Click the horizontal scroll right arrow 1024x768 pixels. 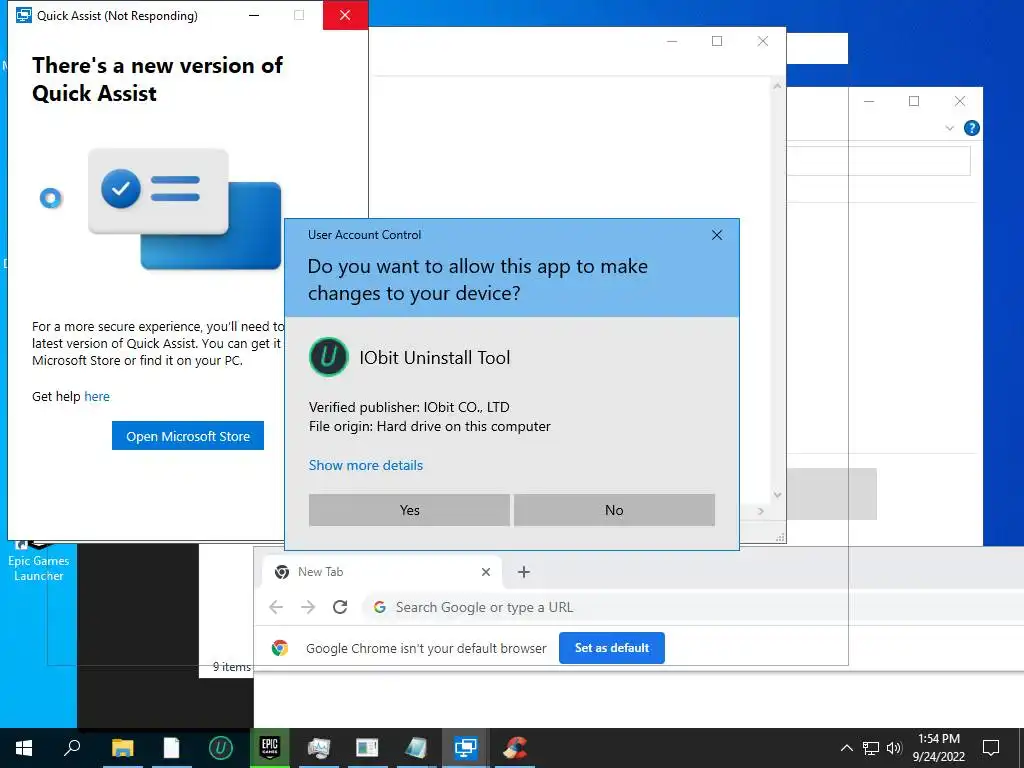pyautogui.click(x=760, y=511)
